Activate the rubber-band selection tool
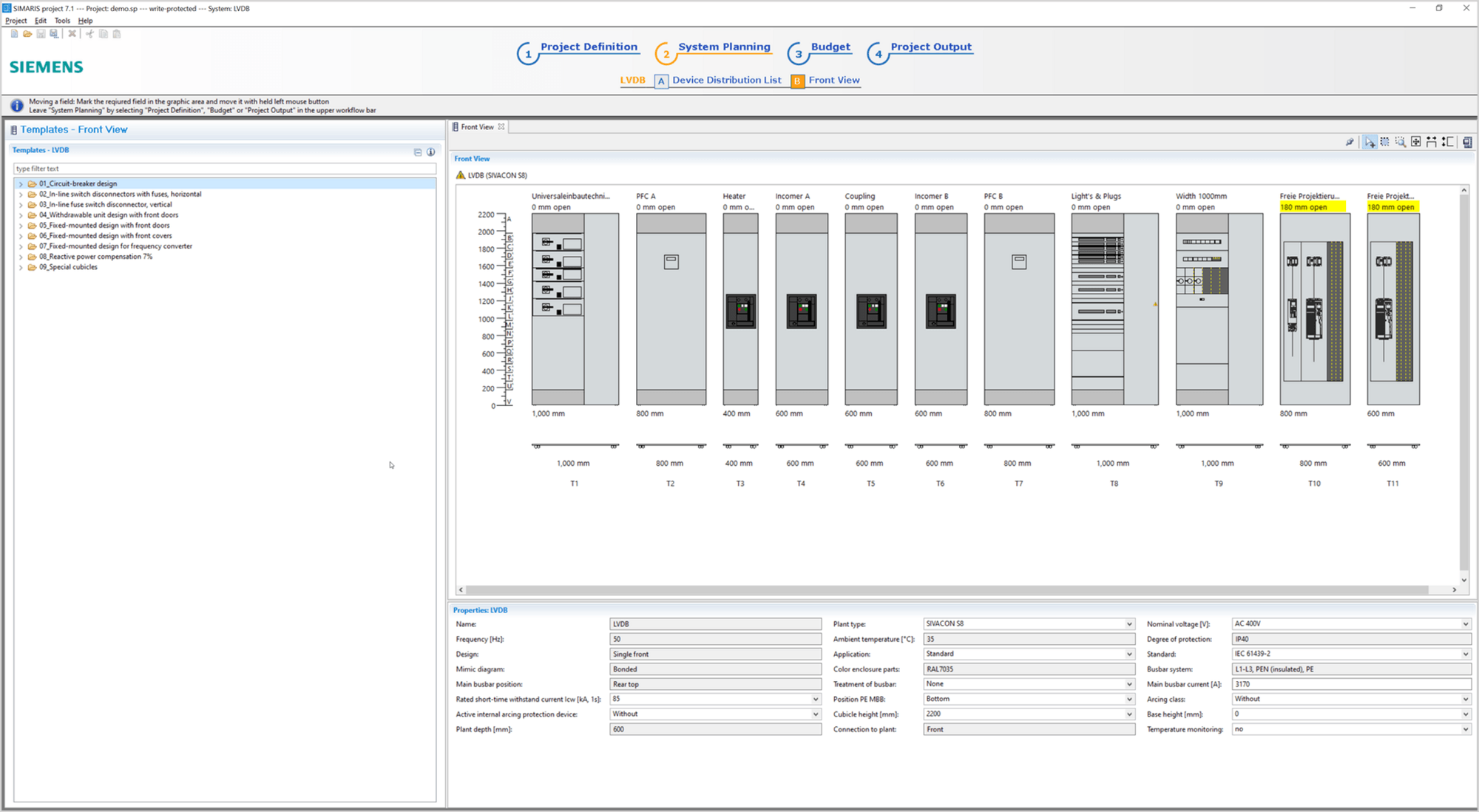Screen dimensions: 1479x812 (1385, 142)
